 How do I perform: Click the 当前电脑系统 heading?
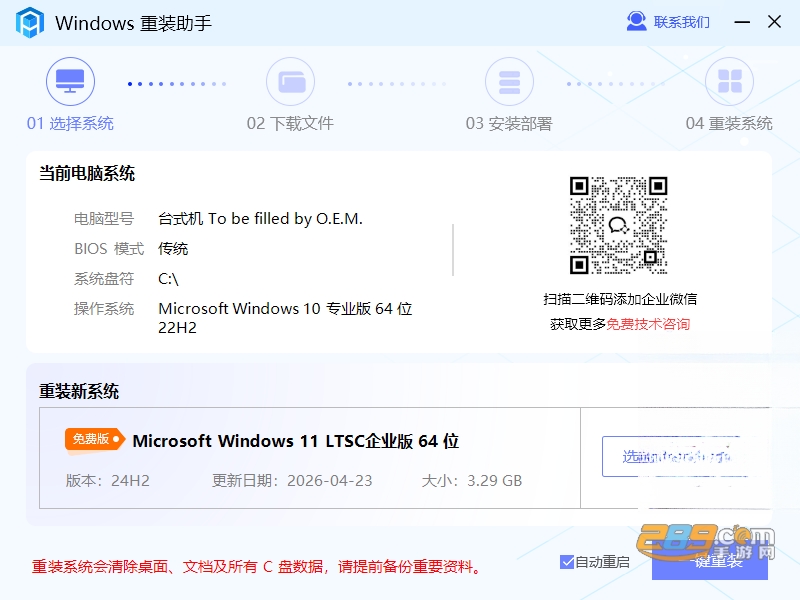[x=87, y=173]
